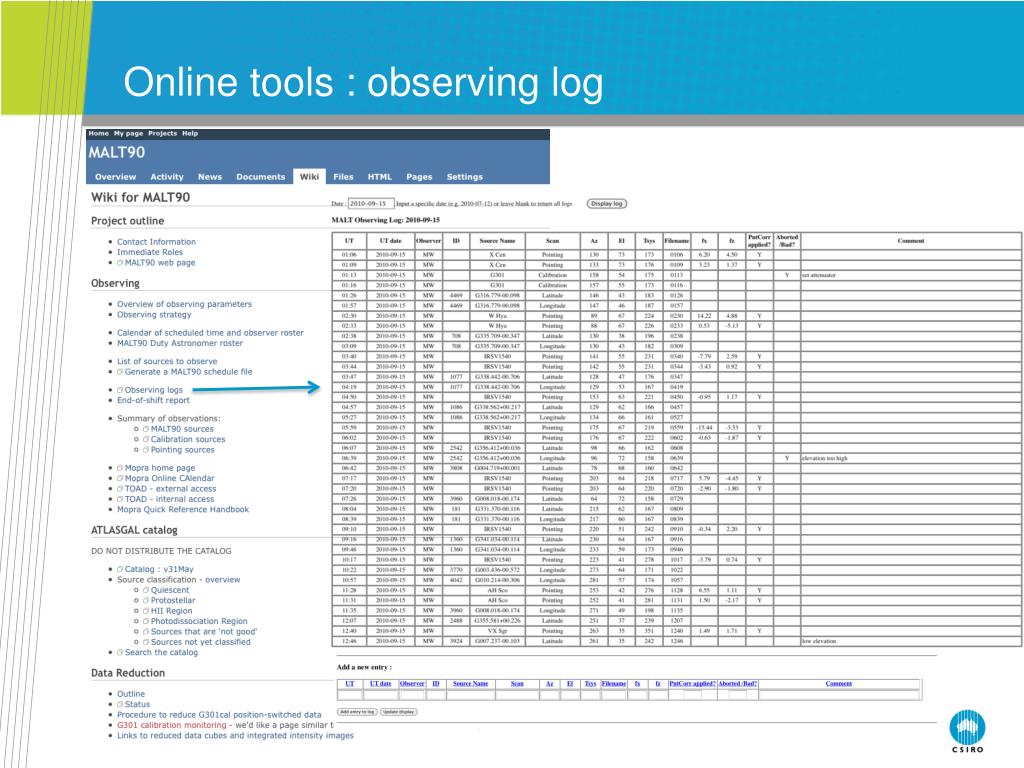Click the MALT90 project title
The height and width of the screenshot is (768, 1024).
pyautogui.click(x=117, y=152)
